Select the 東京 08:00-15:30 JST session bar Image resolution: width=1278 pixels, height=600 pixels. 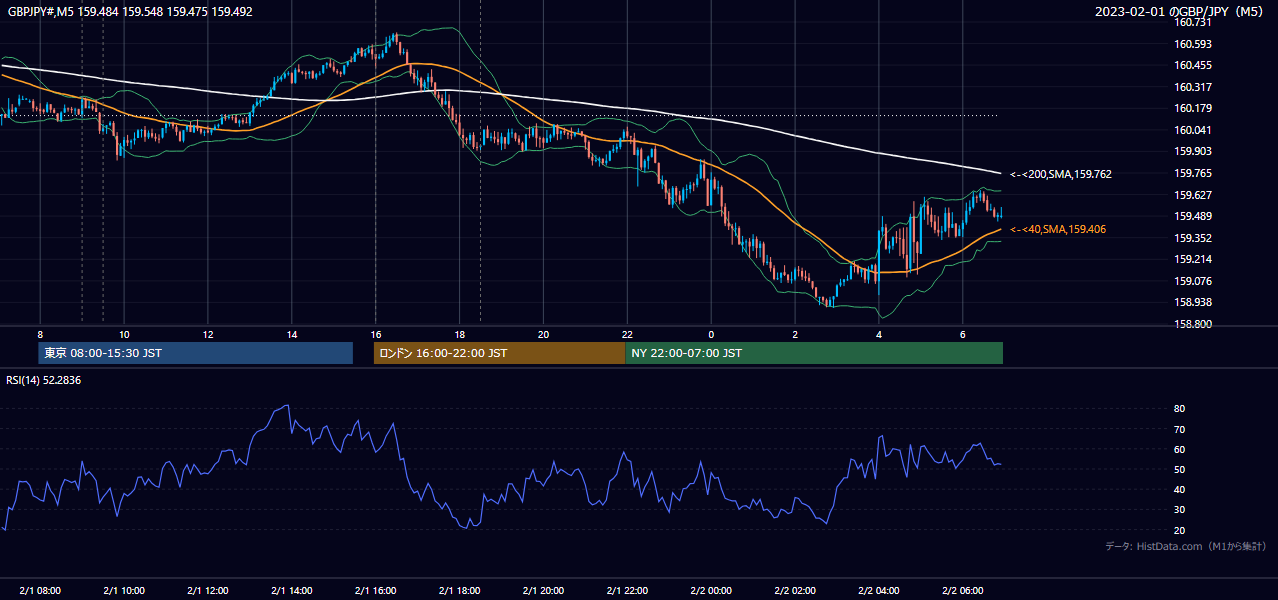pyautogui.click(x=196, y=353)
